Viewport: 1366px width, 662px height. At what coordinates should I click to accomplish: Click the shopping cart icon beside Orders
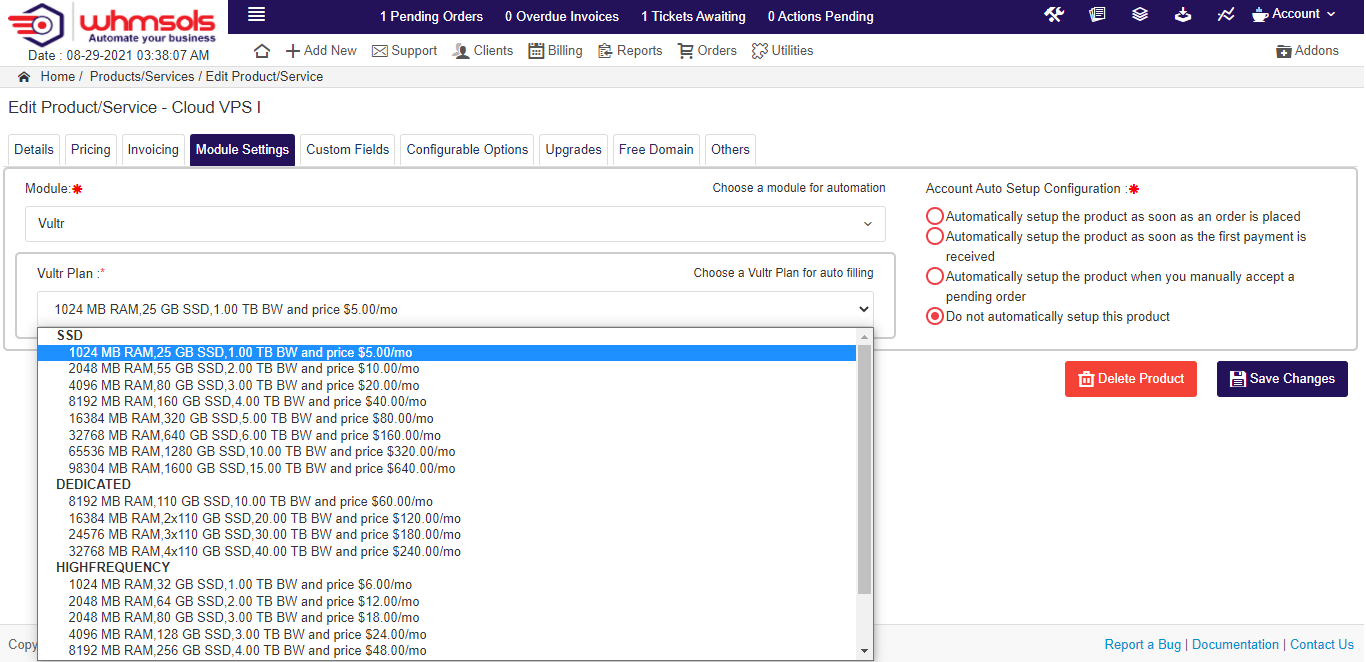686,51
